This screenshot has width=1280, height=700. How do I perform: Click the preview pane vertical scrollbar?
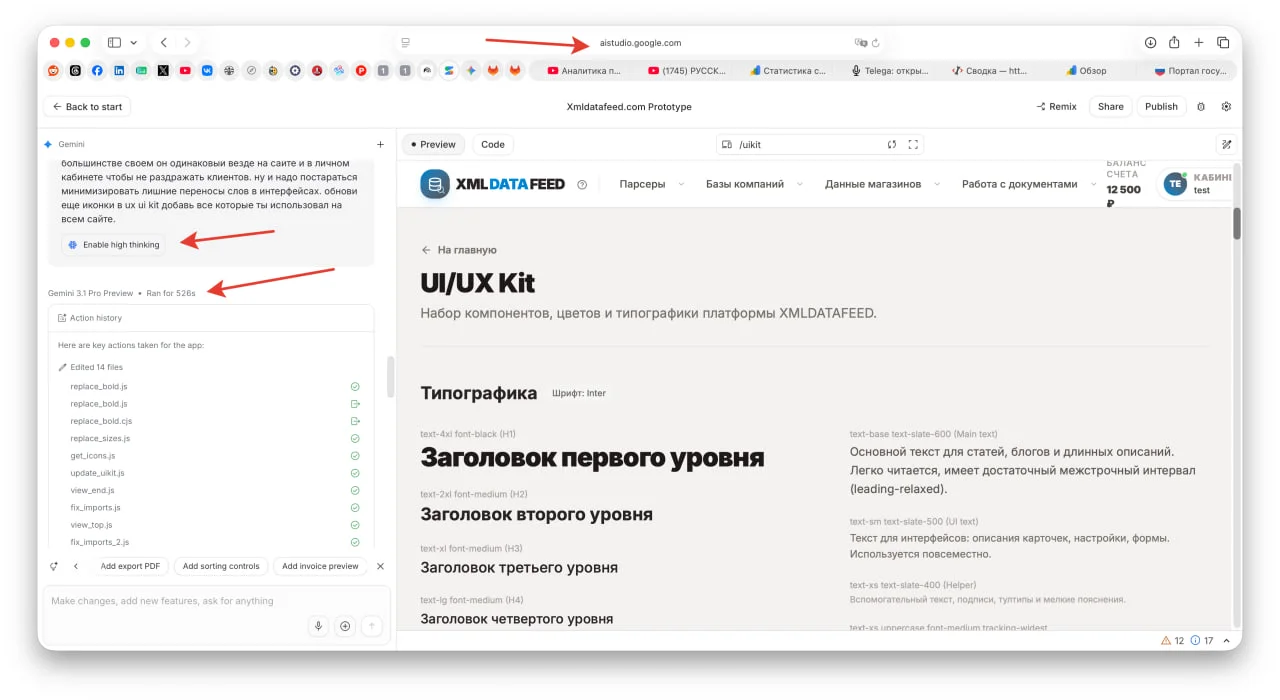(x=1237, y=223)
